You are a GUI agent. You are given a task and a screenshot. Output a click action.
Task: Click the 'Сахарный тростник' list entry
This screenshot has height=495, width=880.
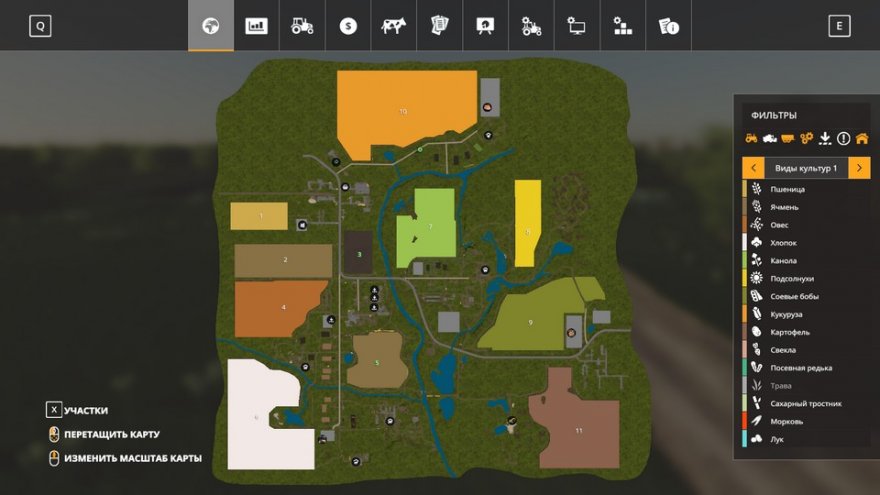(x=806, y=404)
